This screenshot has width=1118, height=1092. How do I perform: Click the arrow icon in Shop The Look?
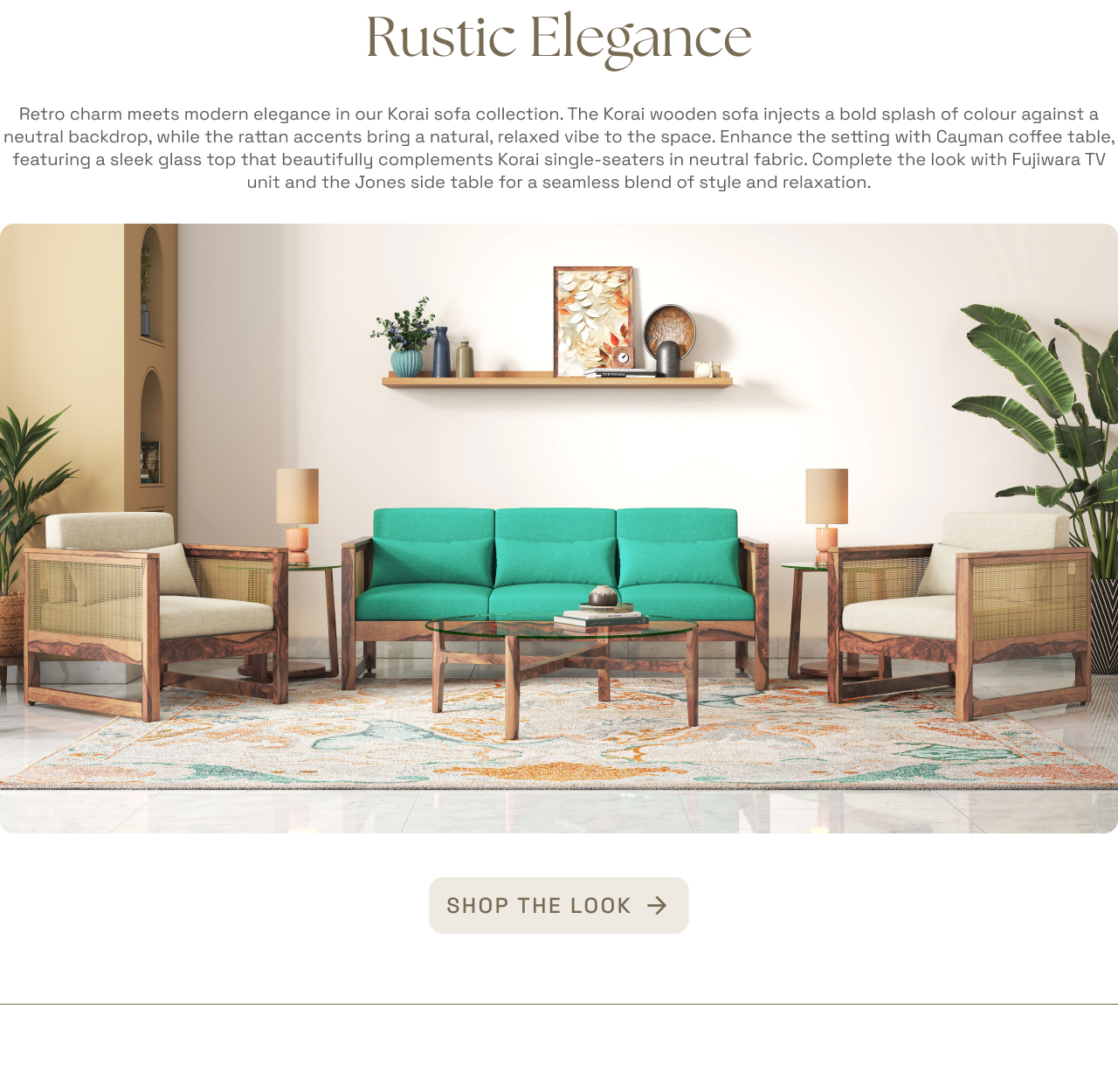[657, 906]
